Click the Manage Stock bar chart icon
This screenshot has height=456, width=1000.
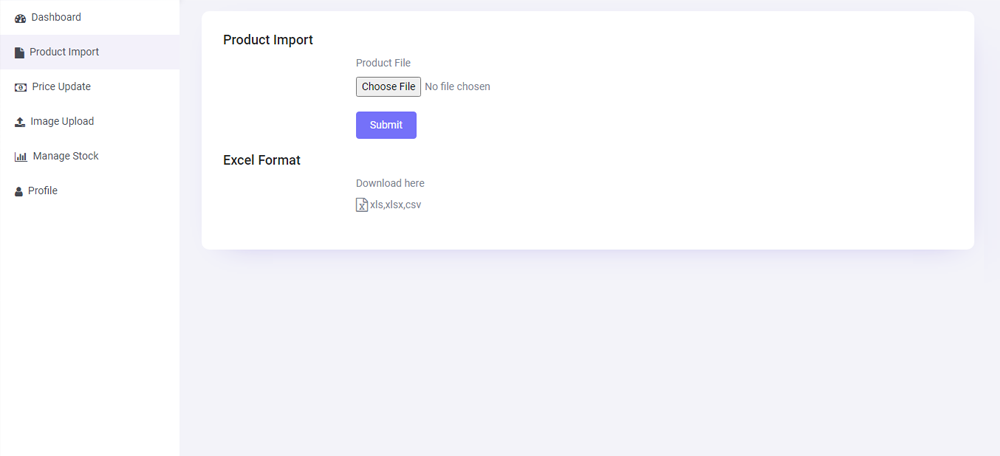pyautogui.click(x=21, y=157)
